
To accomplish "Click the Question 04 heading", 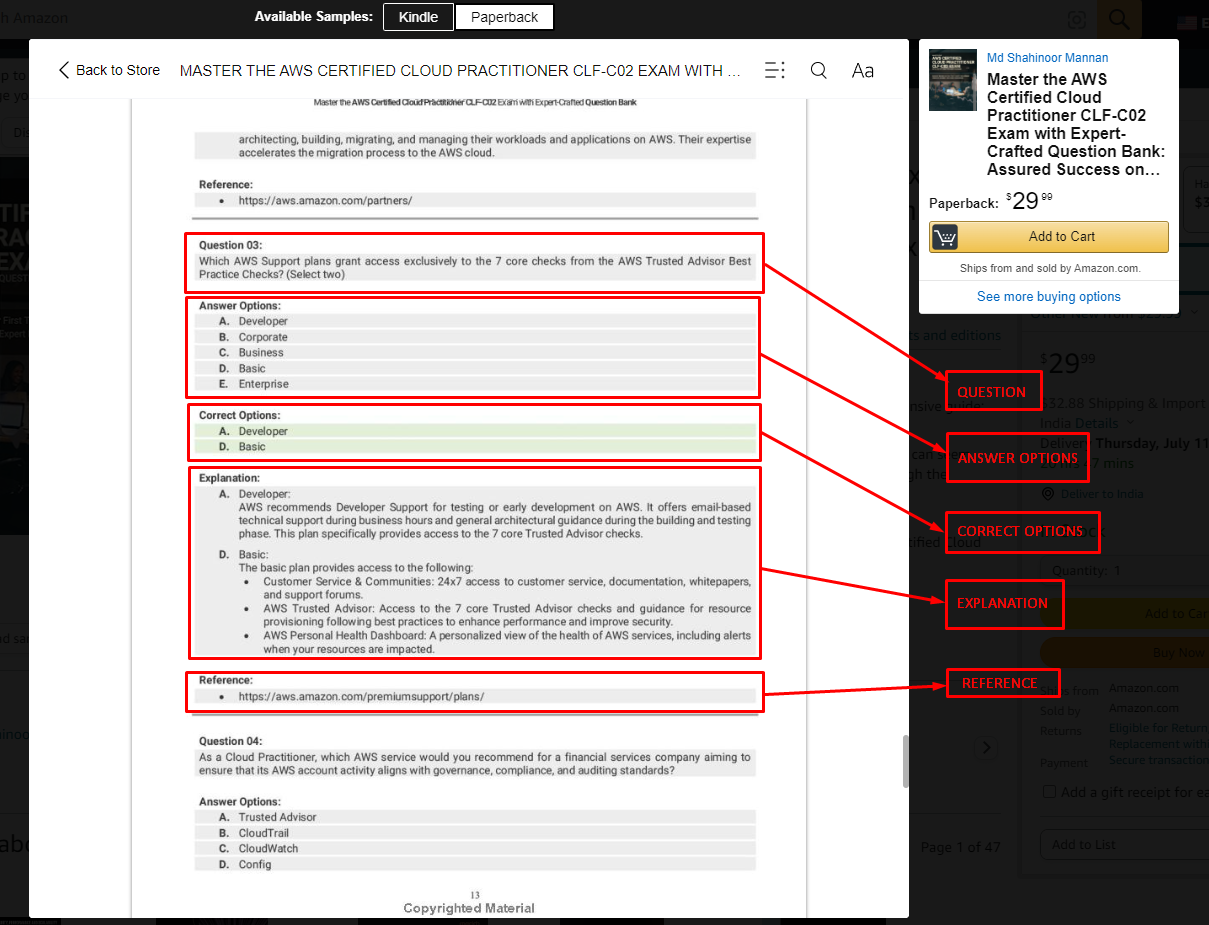I will (x=230, y=741).
